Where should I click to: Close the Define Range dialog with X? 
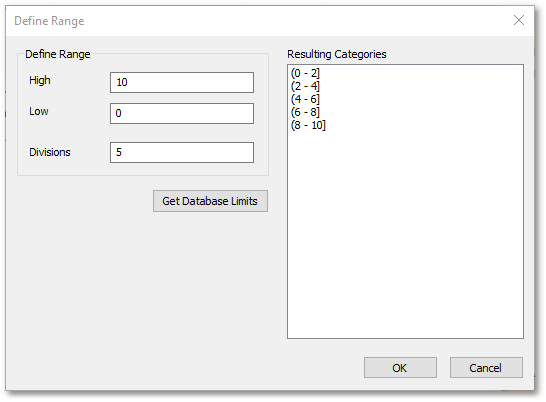coord(519,20)
